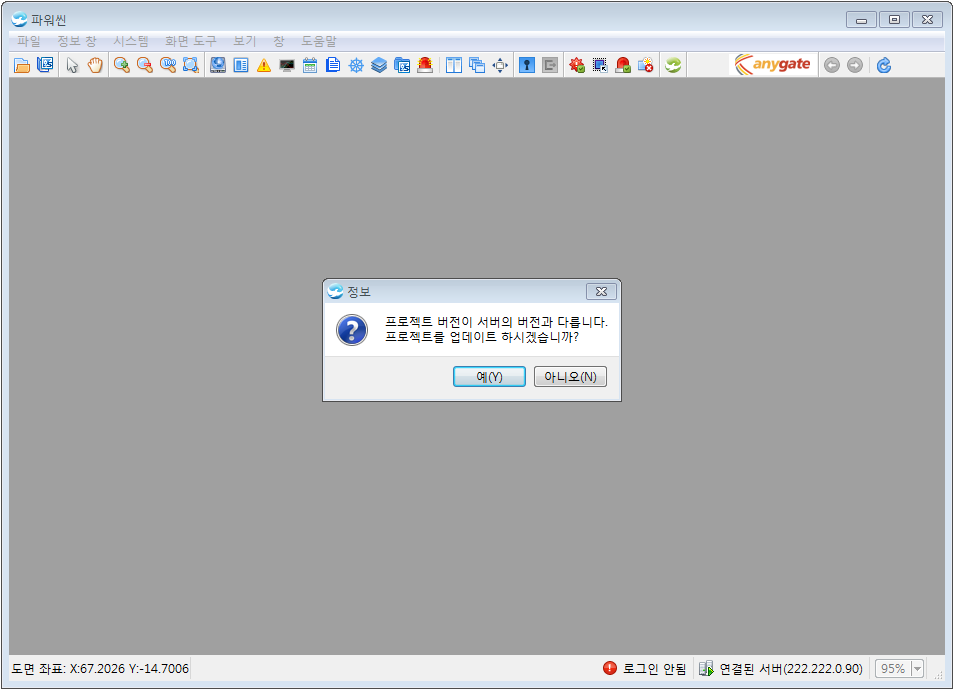Click the gray back arrow button
Viewport: 953px width, 689px height.
832,65
